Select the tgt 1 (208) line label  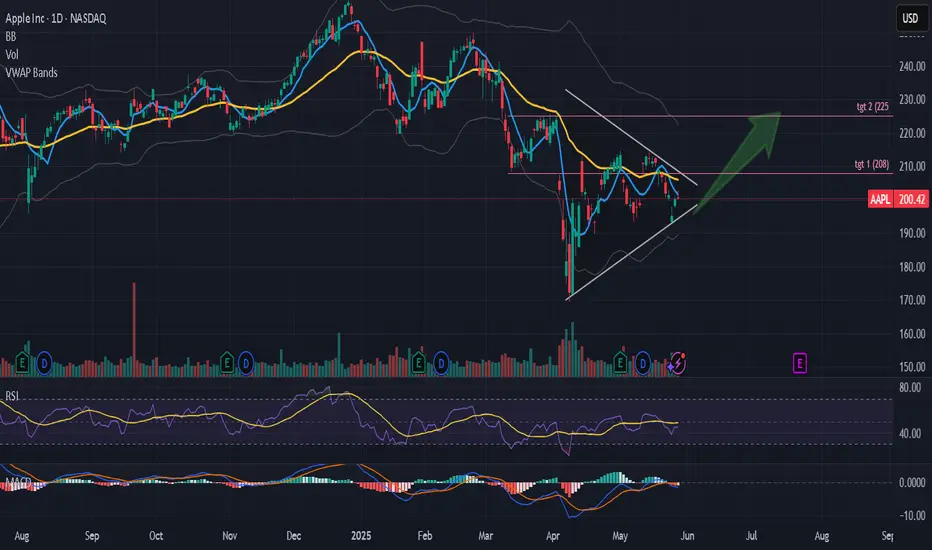[x=871, y=164]
